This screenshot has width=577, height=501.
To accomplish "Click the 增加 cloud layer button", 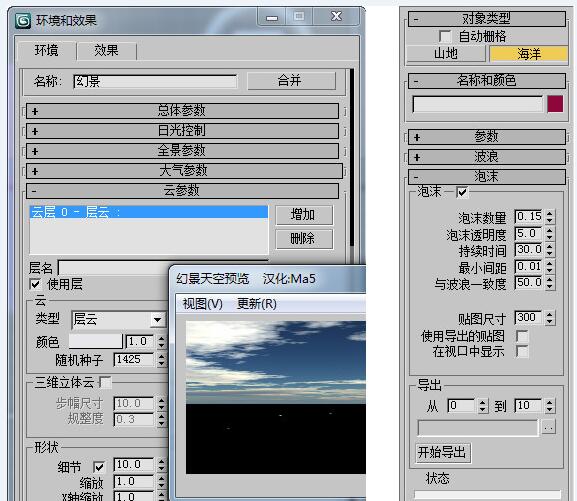I will click(x=304, y=215).
